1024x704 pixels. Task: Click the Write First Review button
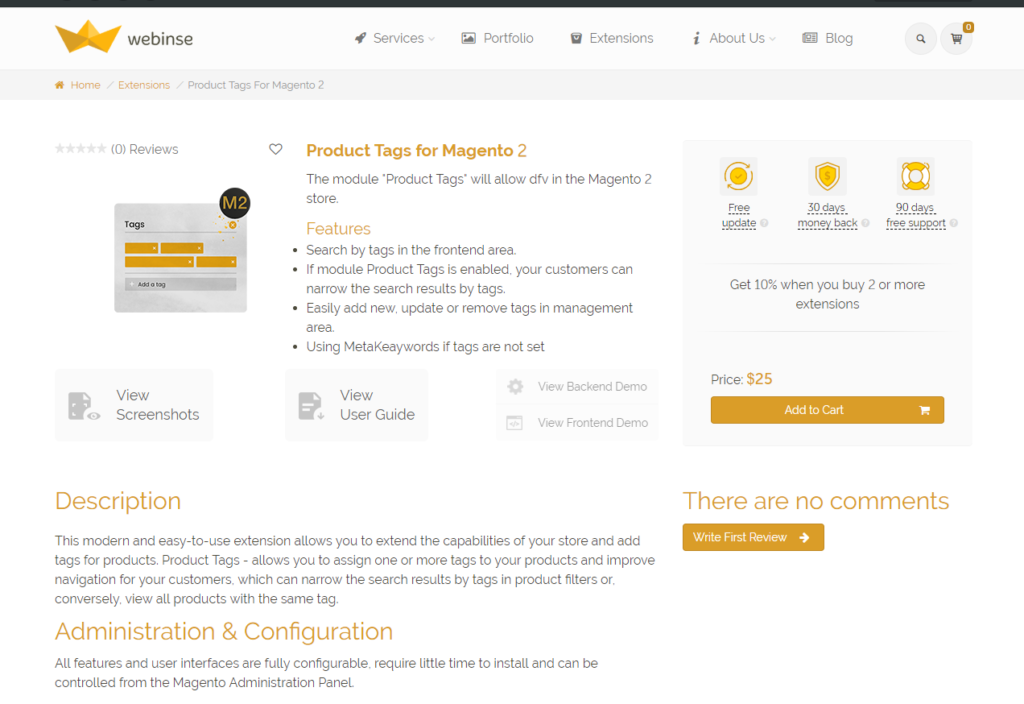click(x=753, y=537)
